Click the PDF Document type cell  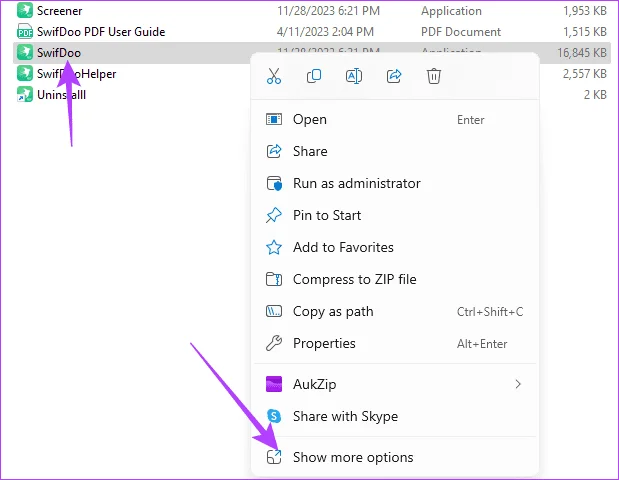461,32
